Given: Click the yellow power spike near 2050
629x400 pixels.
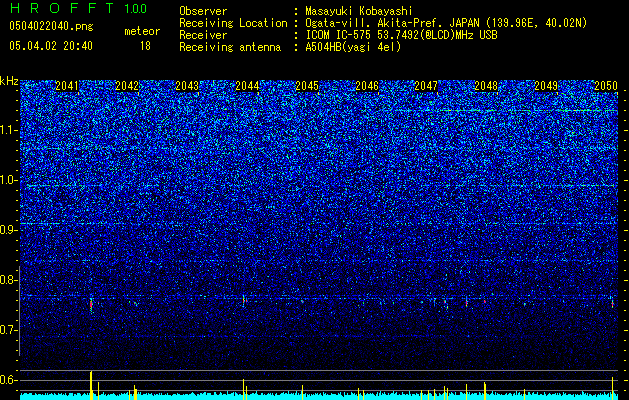Looking at the screenshot, I should (612, 388).
